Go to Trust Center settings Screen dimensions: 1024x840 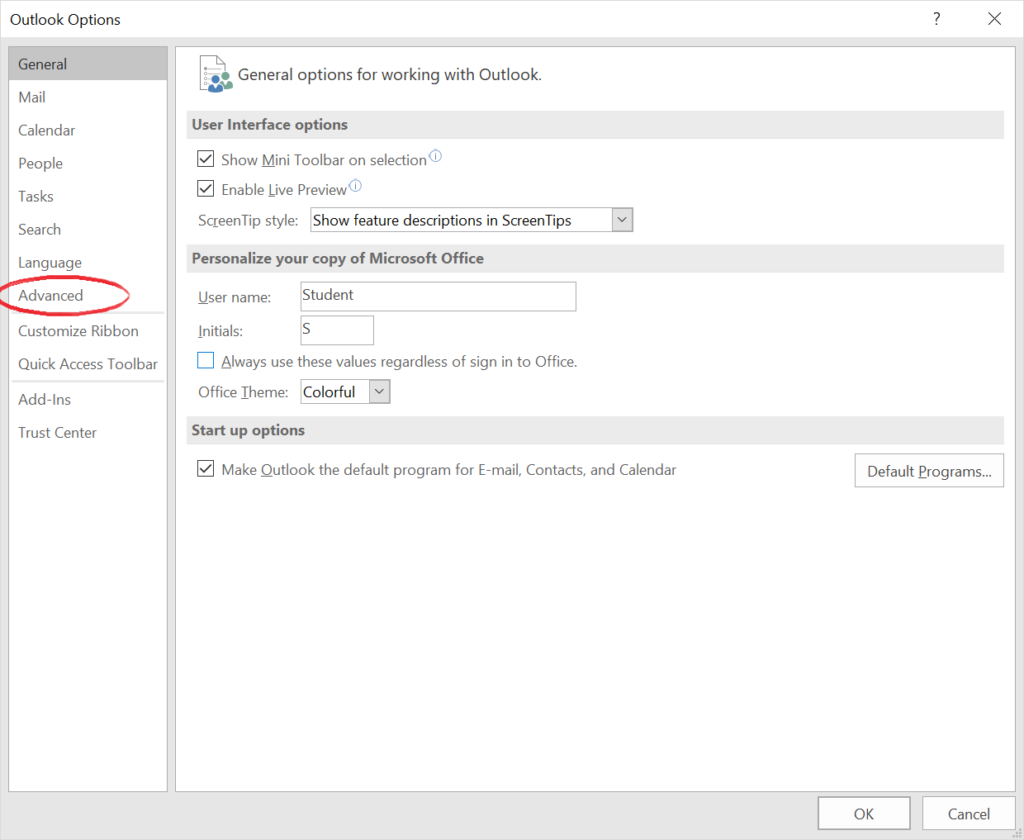[88, 432]
